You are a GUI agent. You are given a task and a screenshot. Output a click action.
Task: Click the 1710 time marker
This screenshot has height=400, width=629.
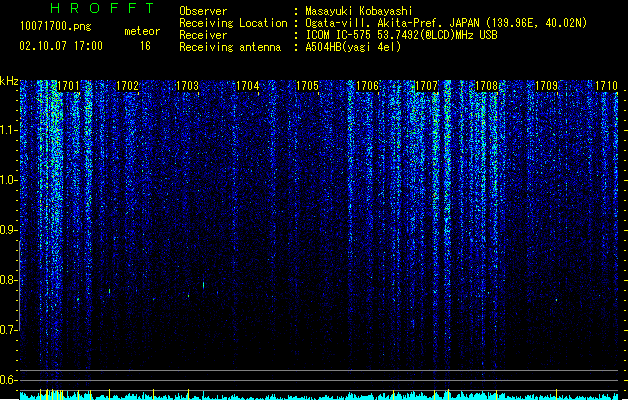click(606, 86)
